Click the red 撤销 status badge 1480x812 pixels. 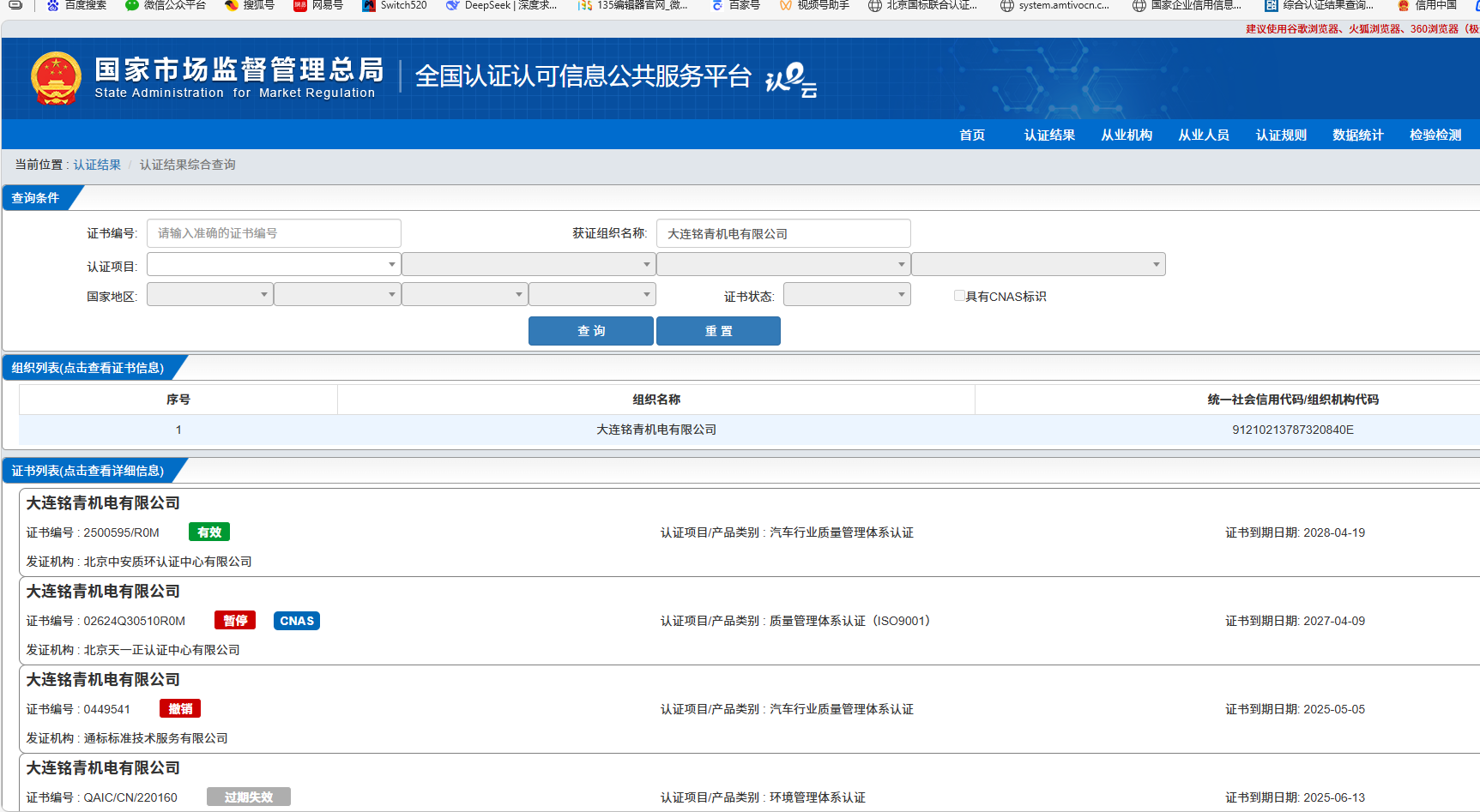pyautogui.click(x=180, y=709)
